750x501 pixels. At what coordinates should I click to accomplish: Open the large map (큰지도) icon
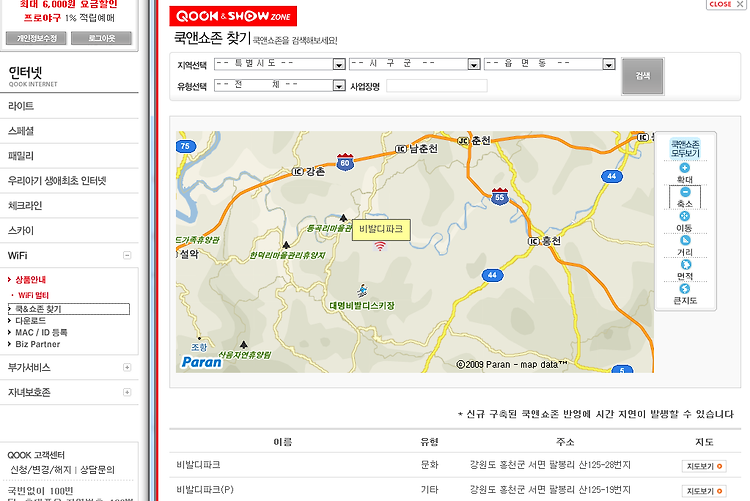684,289
